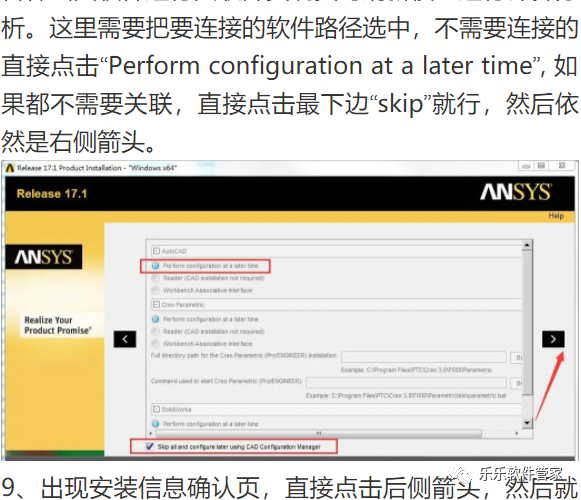Click the ANSYS logo in the black header
The height and width of the screenshot is (500, 581).
click(515, 192)
